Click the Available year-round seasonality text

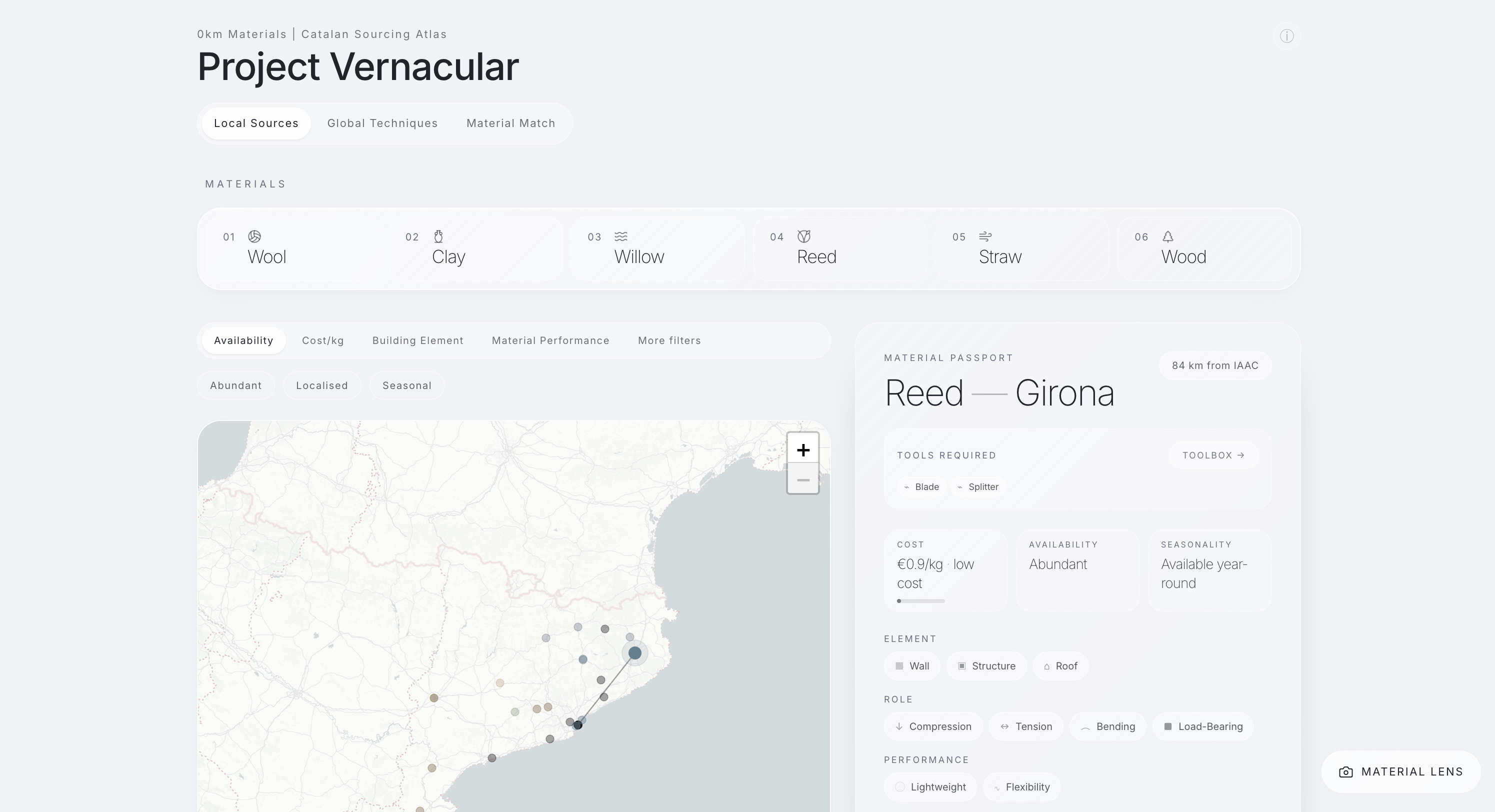1203,573
